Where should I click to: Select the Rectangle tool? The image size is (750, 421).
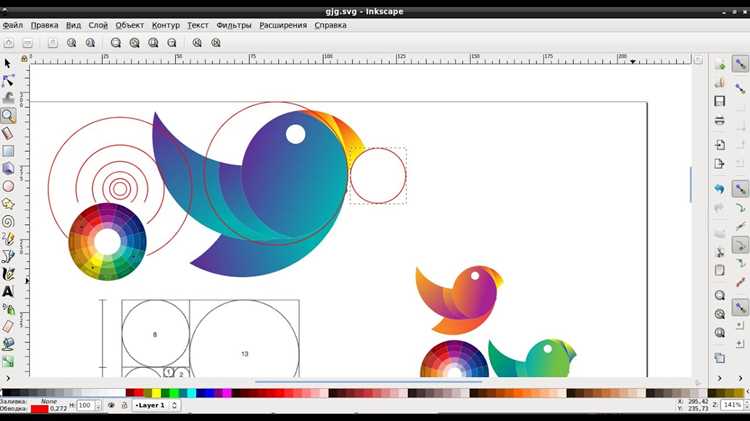[8, 151]
